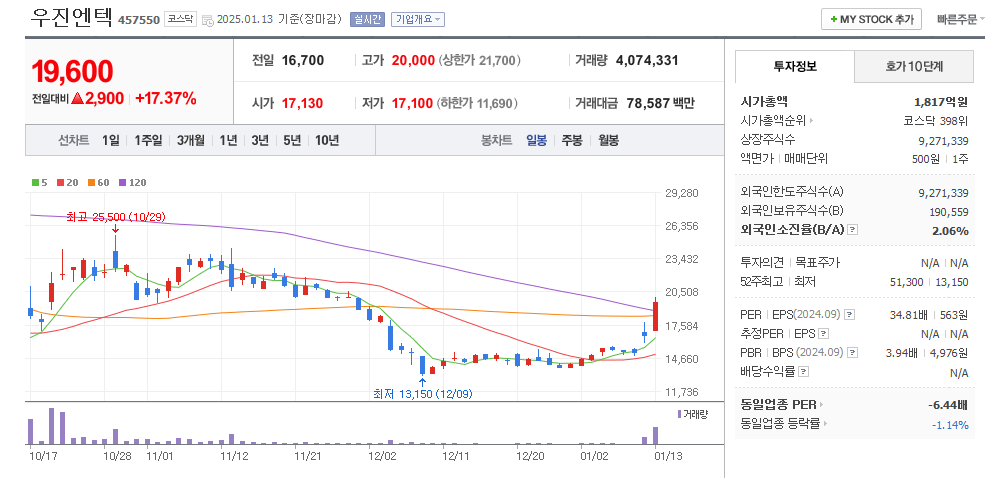Viewport: 990px width, 478px height.
Task: Click the MY STOCK 추가 button
Action: 871,20
